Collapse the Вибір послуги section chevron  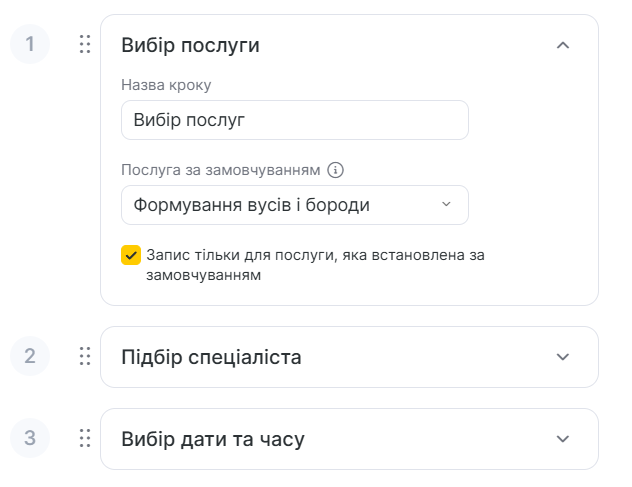click(x=563, y=45)
